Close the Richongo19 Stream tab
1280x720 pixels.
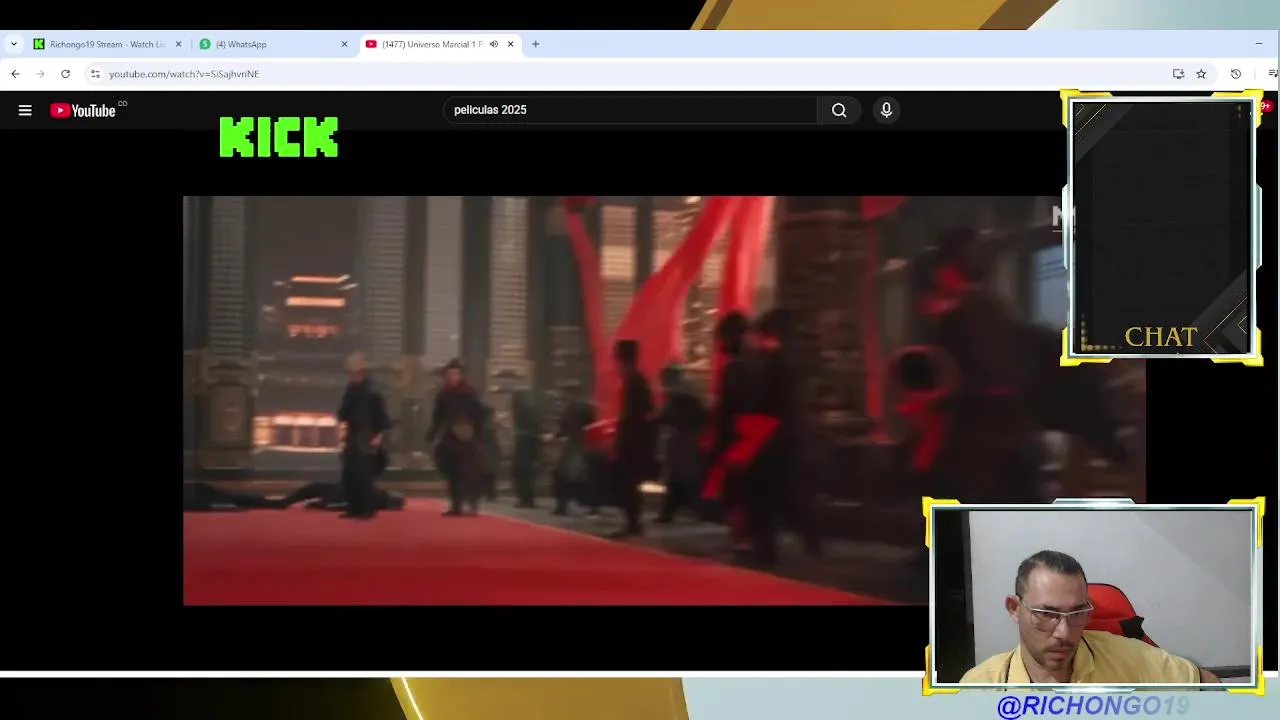[179, 44]
